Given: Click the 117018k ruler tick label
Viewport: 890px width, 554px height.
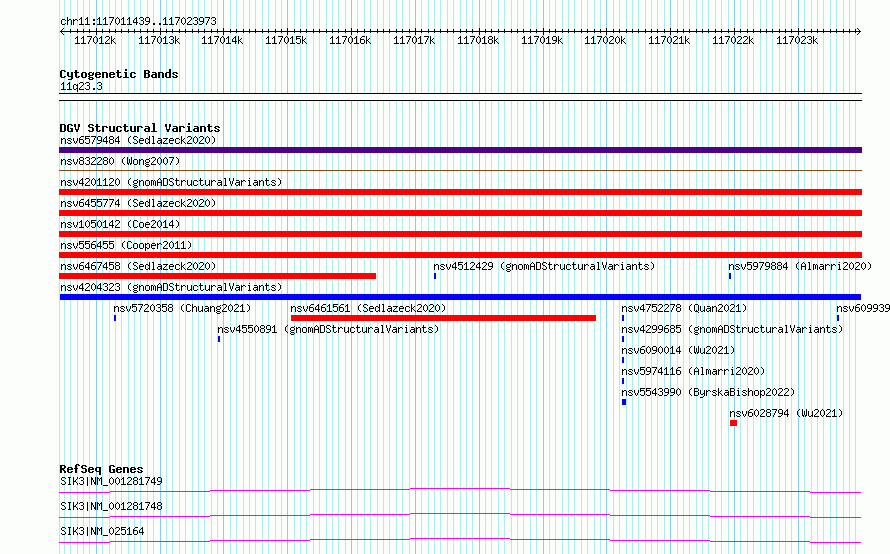Looking at the screenshot, I should click(x=478, y=40).
